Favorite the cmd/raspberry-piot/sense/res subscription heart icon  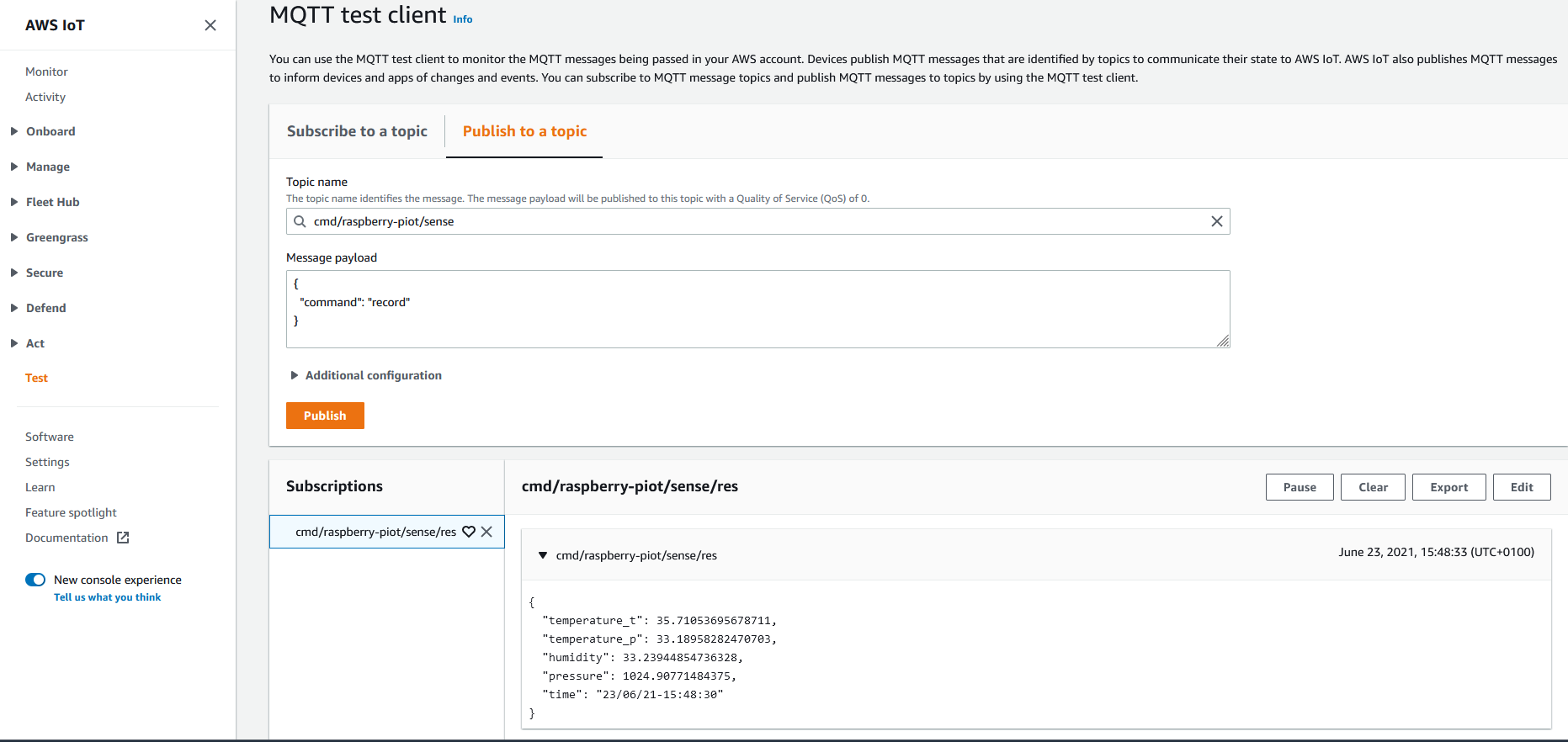coord(469,532)
